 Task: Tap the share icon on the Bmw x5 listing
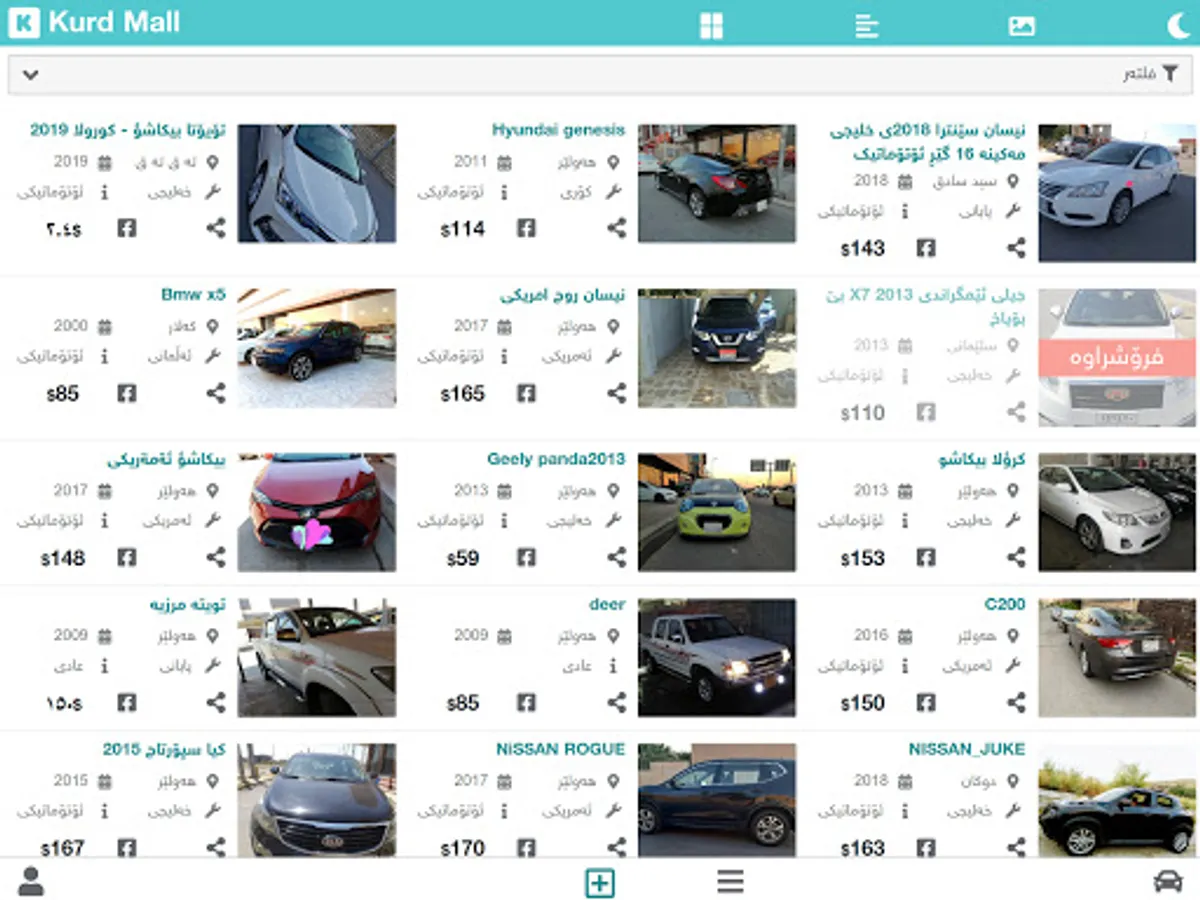[216, 393]
